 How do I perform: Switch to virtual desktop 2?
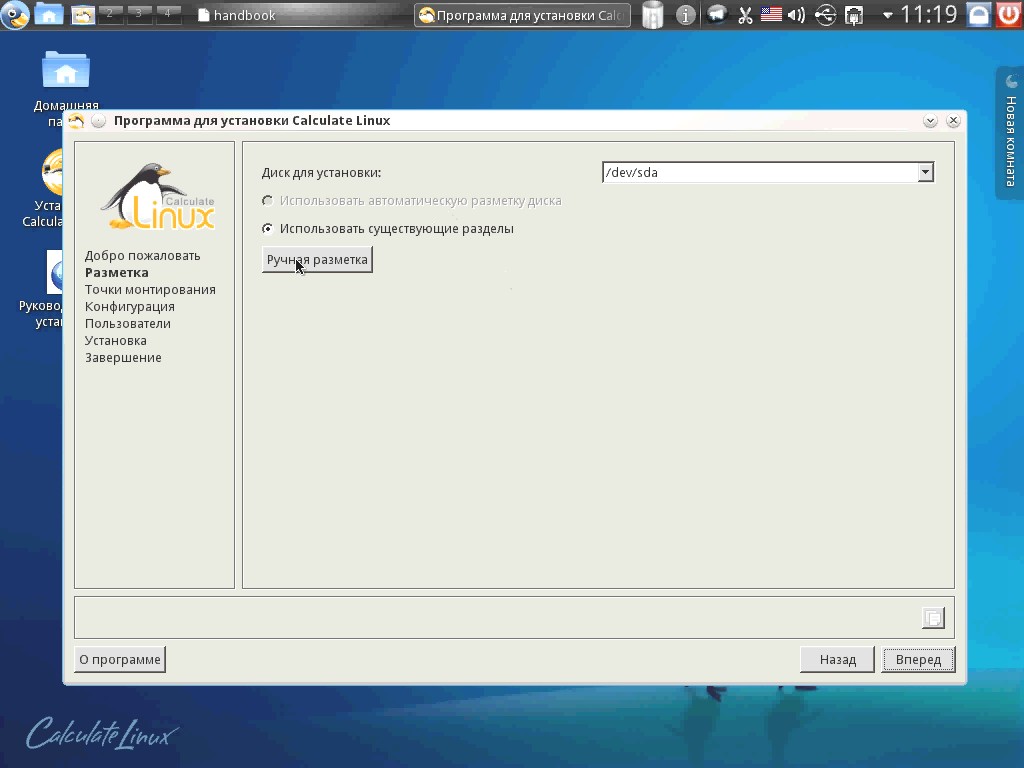(x=110, y=14)
